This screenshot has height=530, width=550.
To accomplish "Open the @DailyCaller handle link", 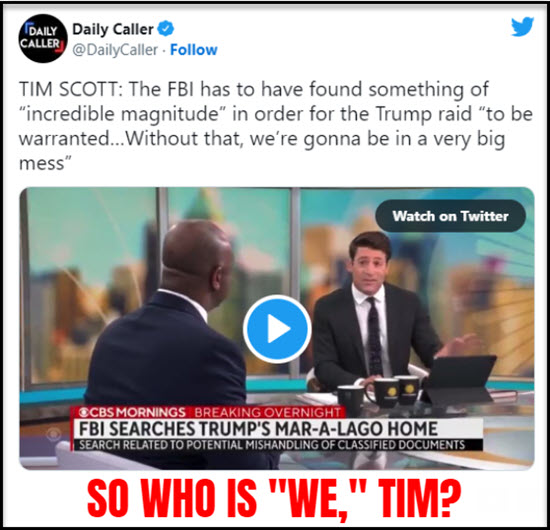I will [x=115, y=50].
